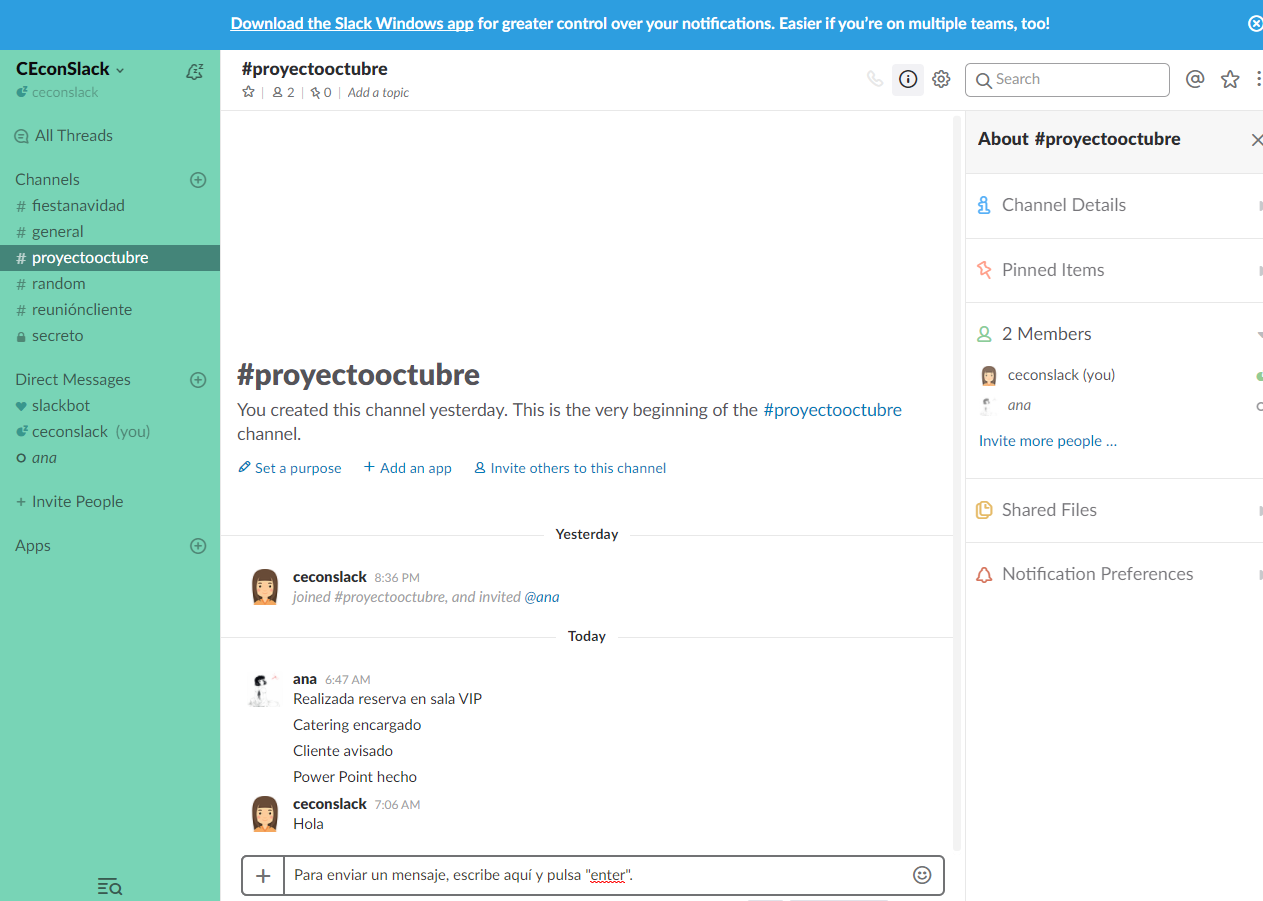Click ceconslack avatar on Hola message
1263x901 pixels.
click(265, 814)
